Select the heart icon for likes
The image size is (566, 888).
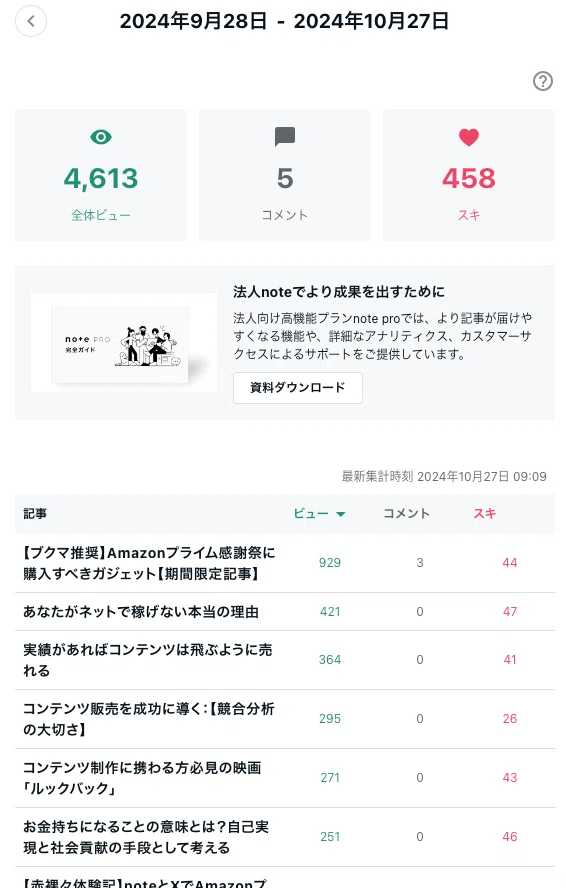coord(469,137)
